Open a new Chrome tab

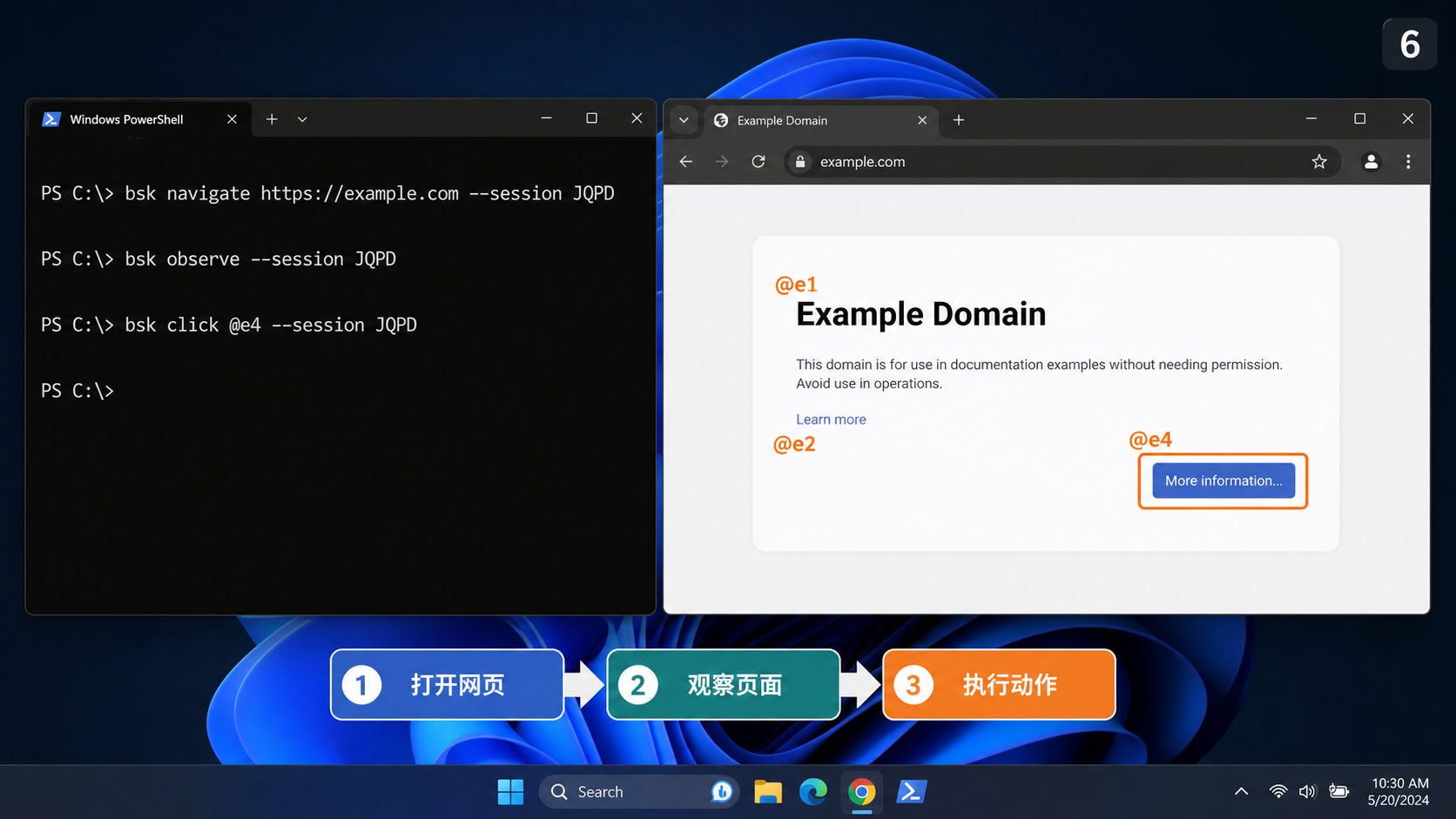(959, 120)
